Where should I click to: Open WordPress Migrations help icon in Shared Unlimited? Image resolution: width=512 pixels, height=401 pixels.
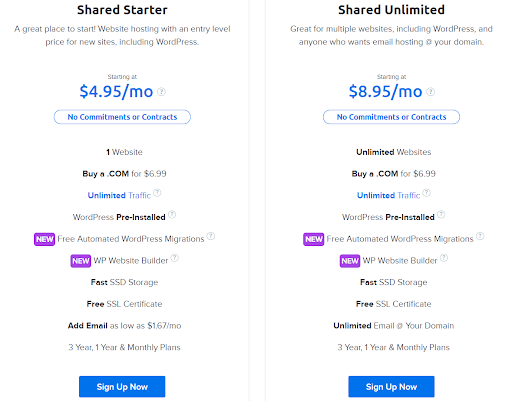pos(480,236)
